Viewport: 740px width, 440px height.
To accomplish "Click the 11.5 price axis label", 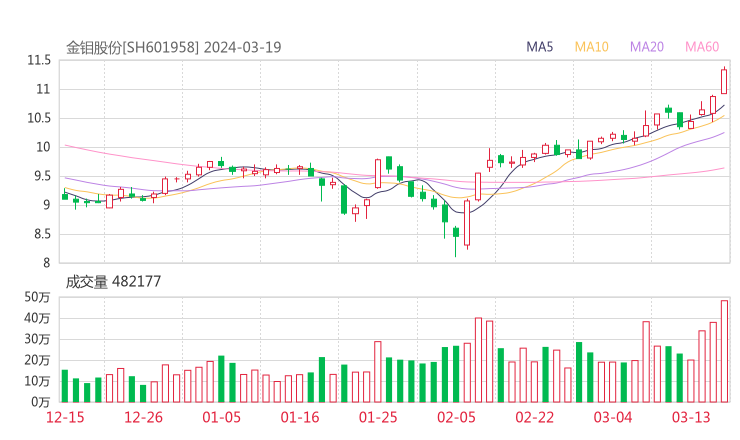I will click(39, 60).
